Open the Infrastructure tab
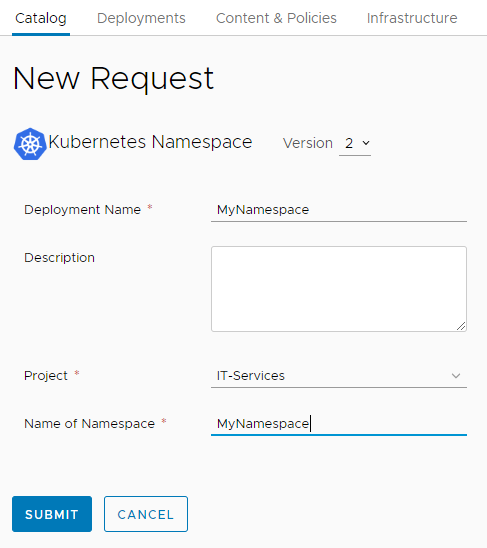 [412, 18]
